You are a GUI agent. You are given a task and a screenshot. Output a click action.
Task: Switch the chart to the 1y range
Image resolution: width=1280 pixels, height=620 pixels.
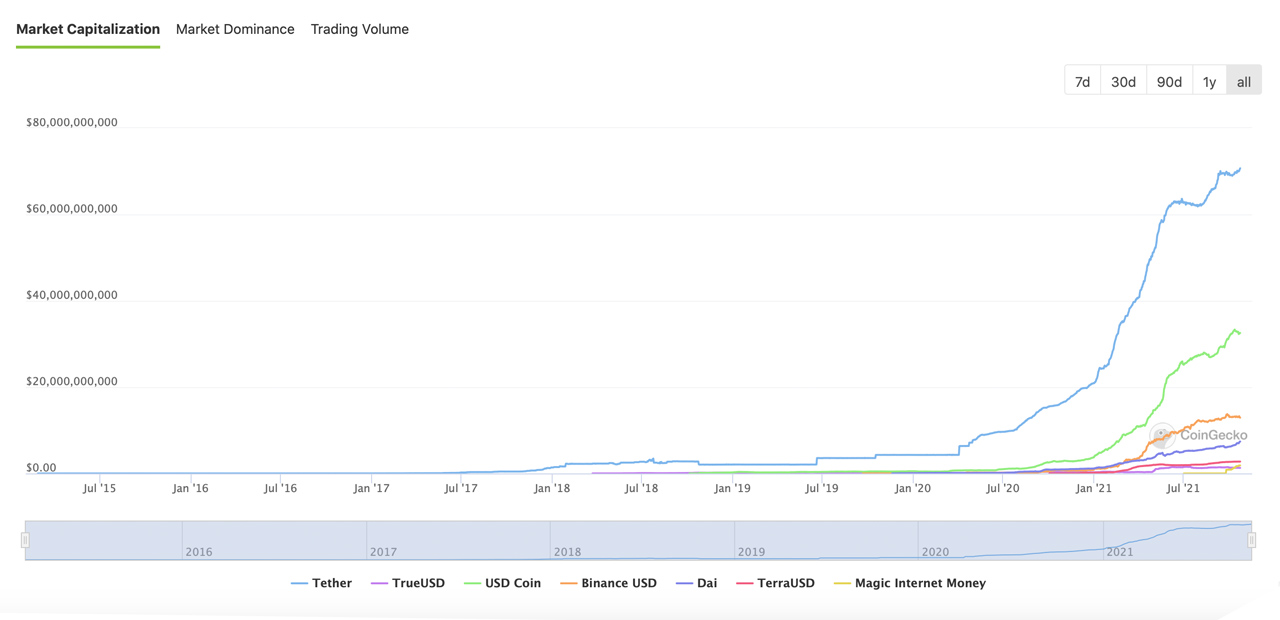tap(1209, 82)
